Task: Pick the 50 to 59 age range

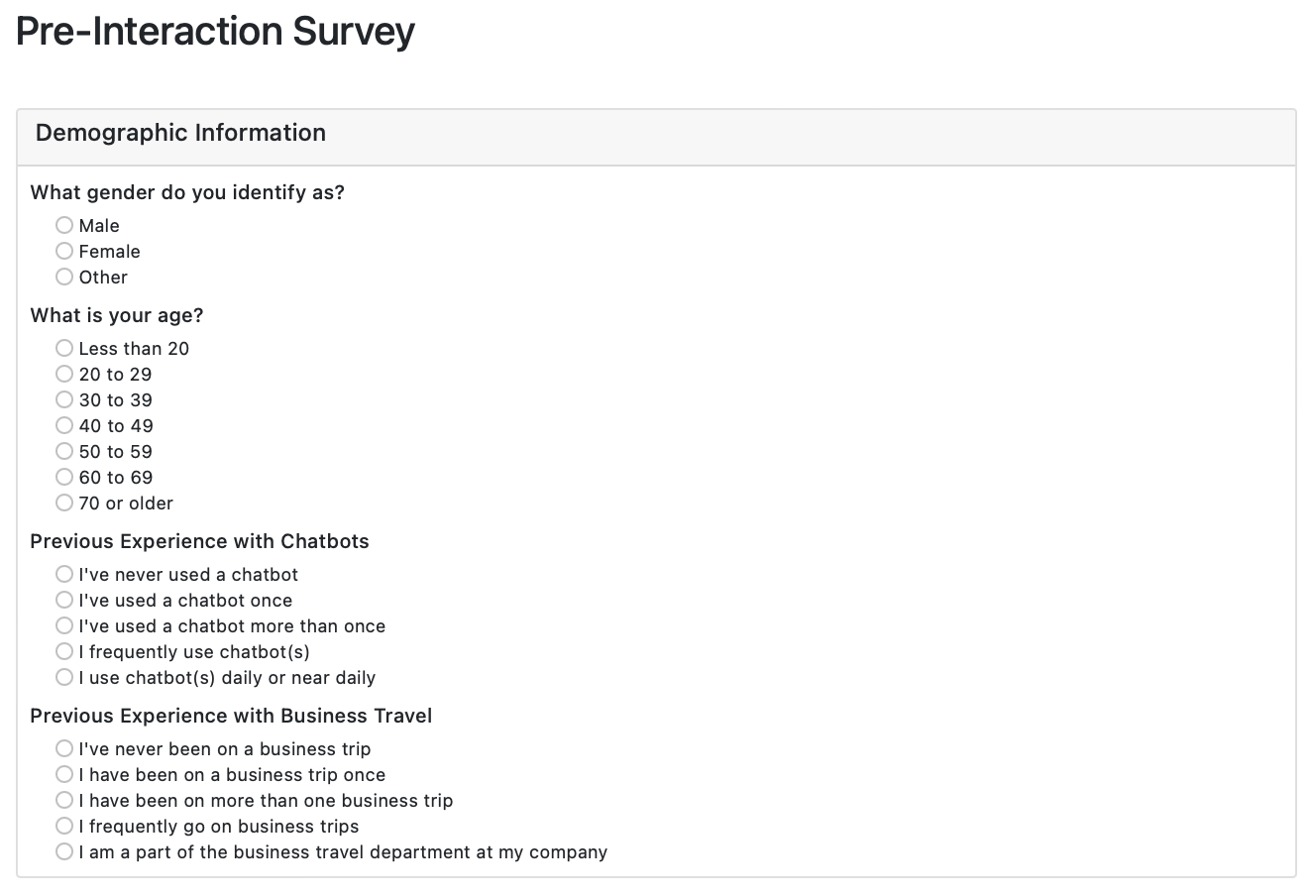Action: pos(64,451)
